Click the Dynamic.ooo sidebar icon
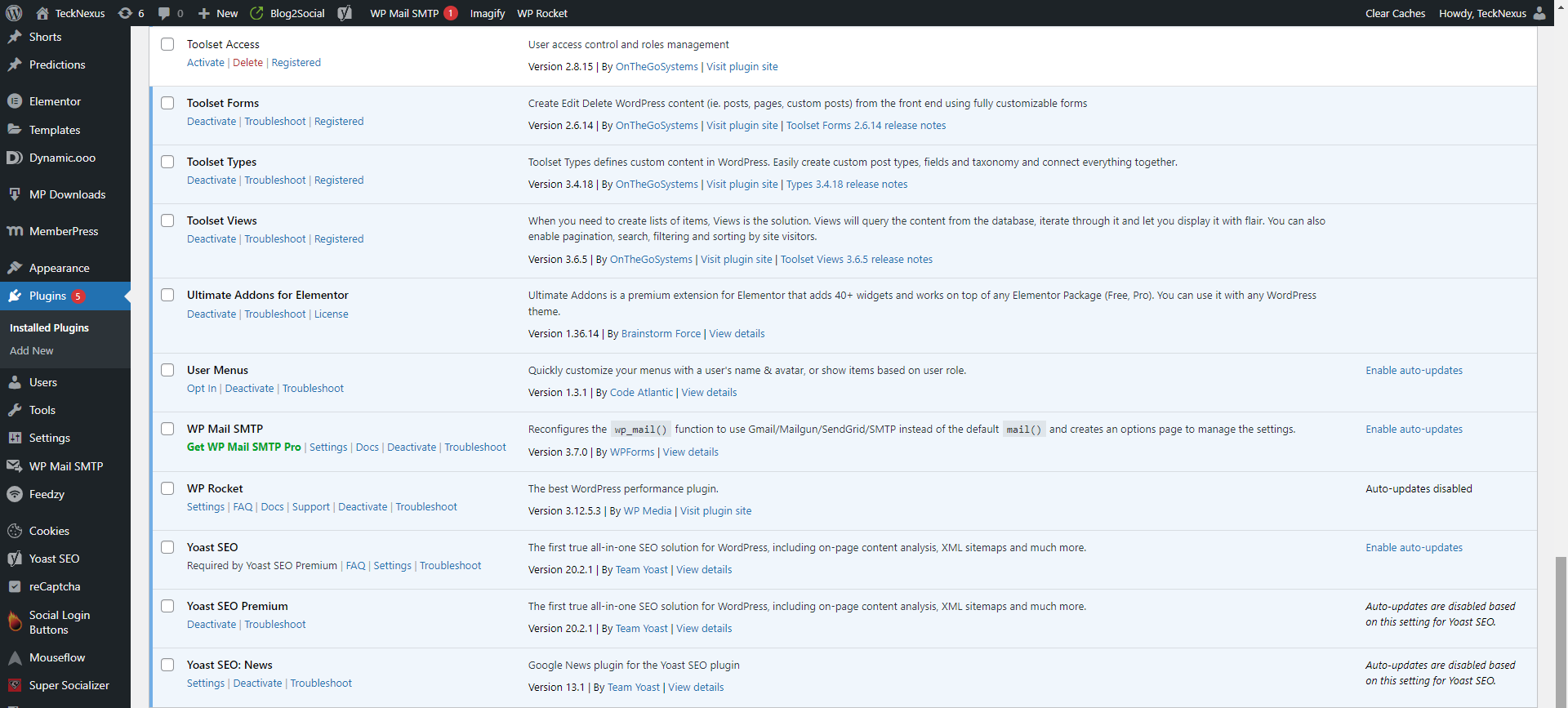Screen dimensions: 1568x708 (x=15, y=158)
